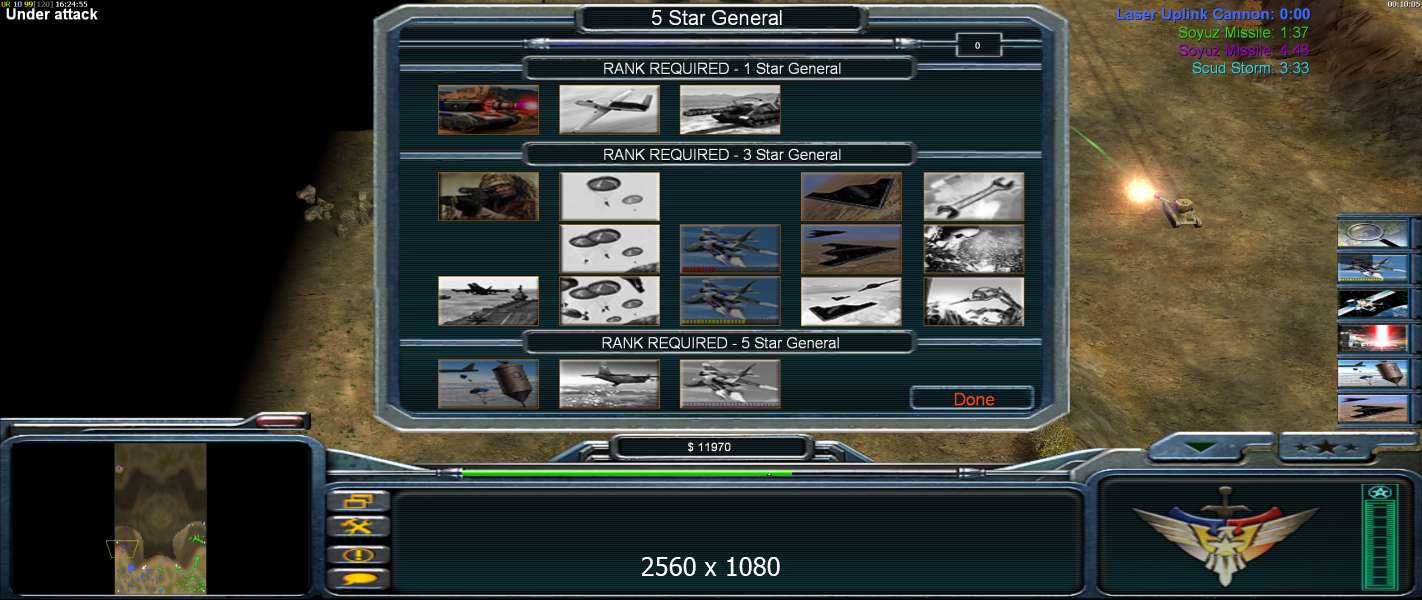Click the purple Soyuz Missile timer
1422x600 pixels.
click(x=1243, y=50)
